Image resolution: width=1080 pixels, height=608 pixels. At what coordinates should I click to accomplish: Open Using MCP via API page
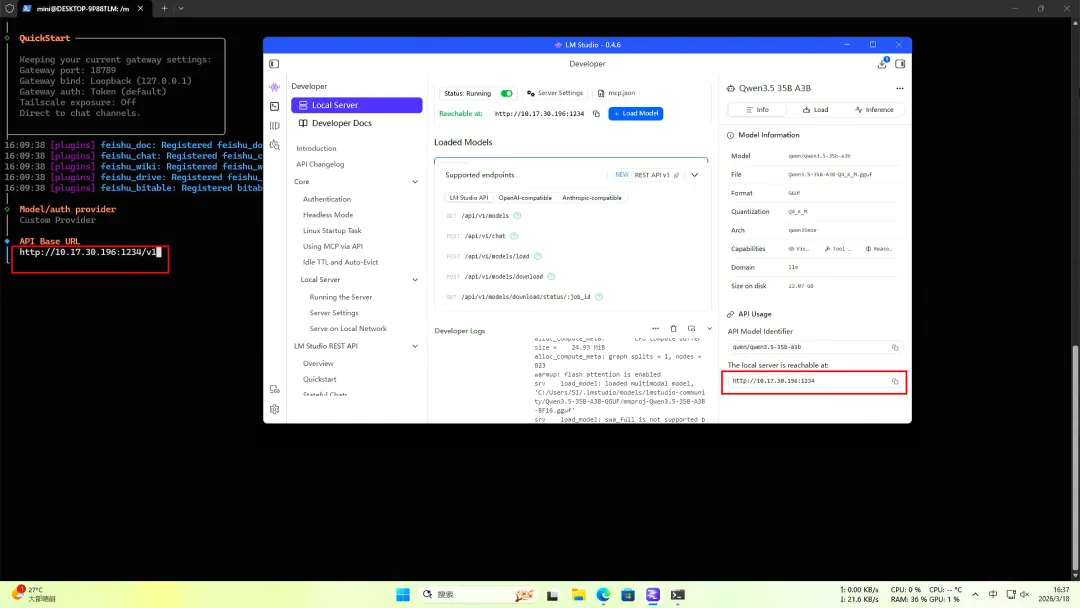[x=333, y=246]
